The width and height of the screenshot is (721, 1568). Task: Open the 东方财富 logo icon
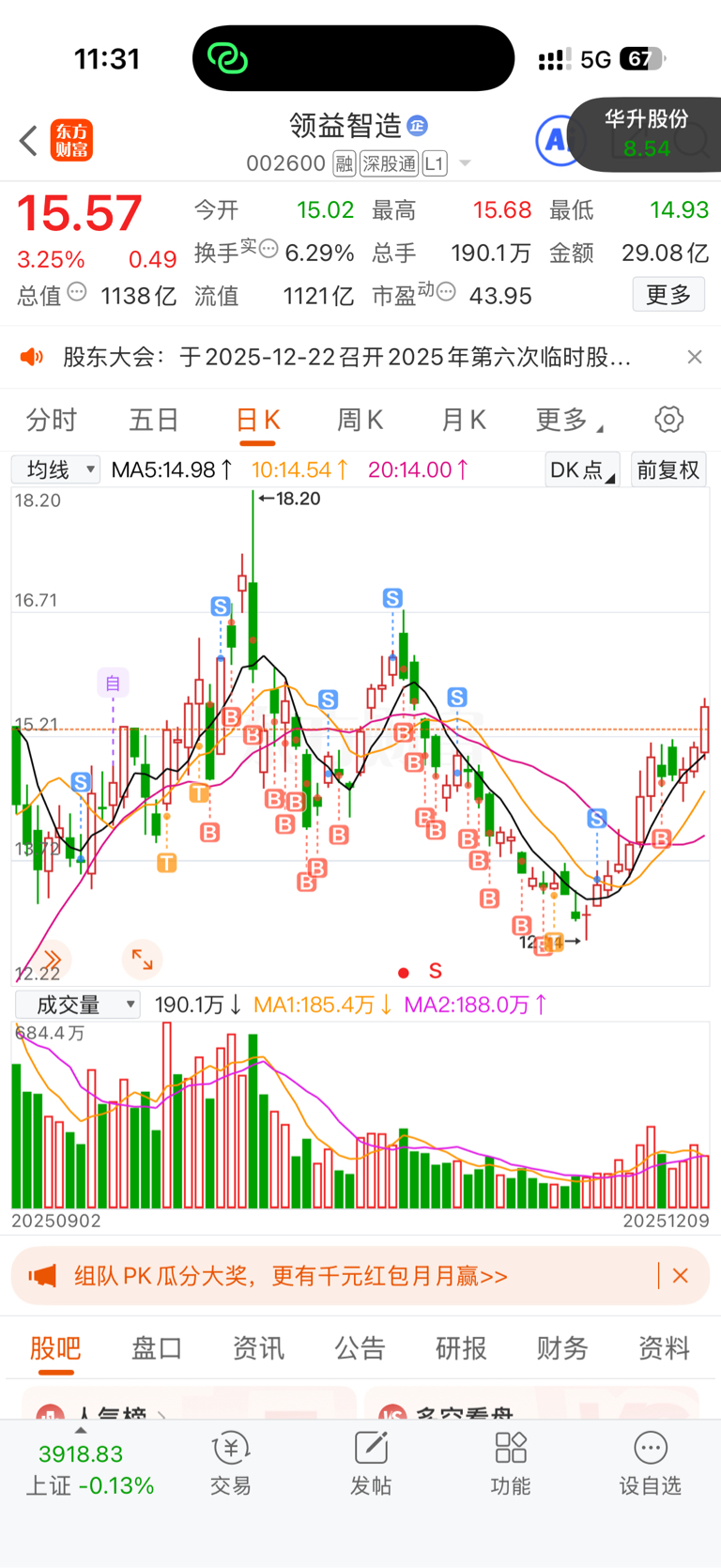click(72, 141)
